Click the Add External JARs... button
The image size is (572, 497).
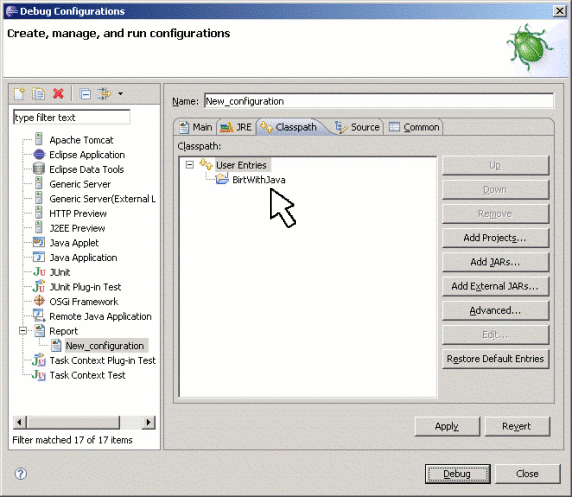click(x=495, y=286)
